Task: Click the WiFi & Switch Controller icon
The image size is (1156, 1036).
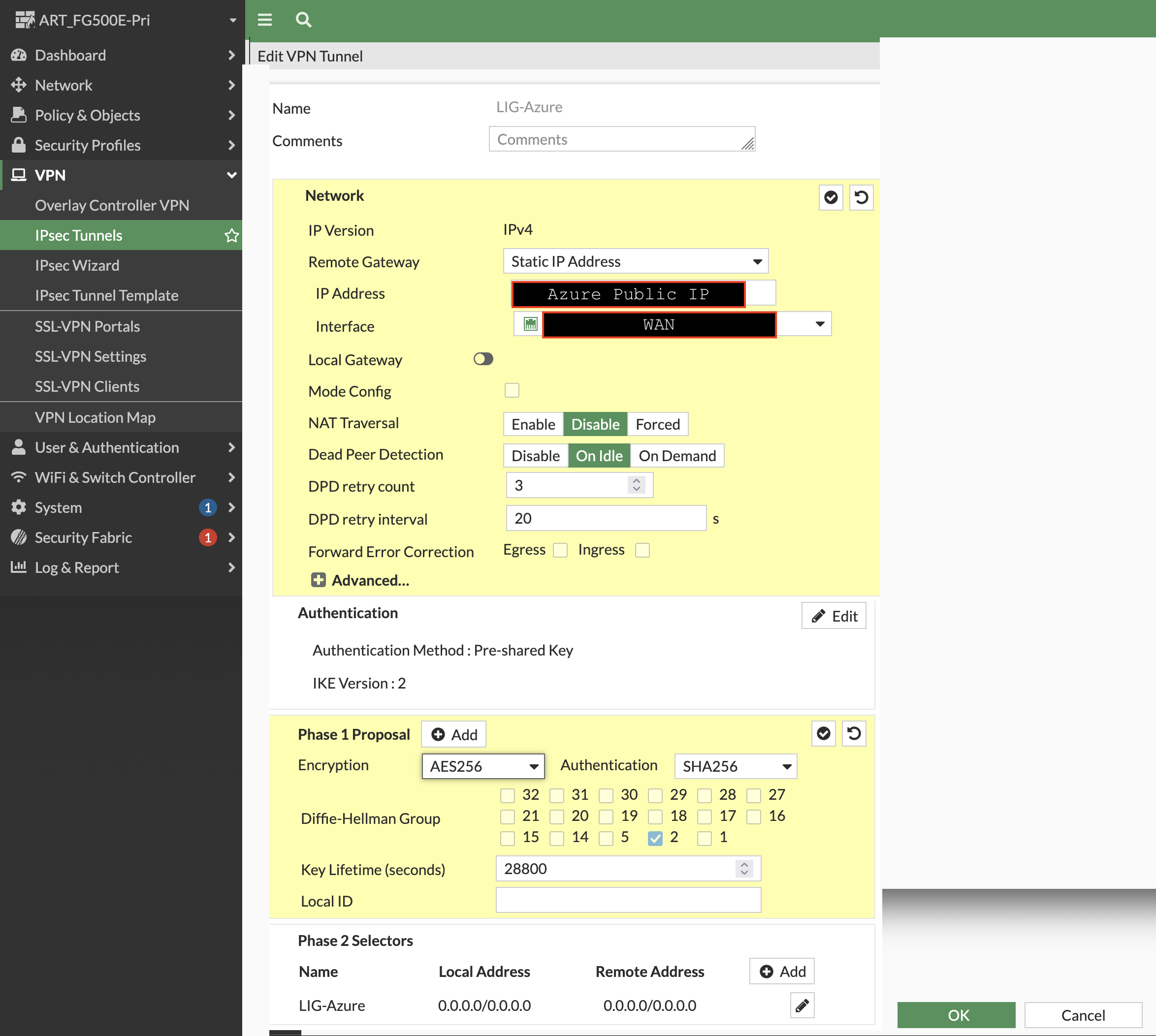Action: [x=19, y=477]
